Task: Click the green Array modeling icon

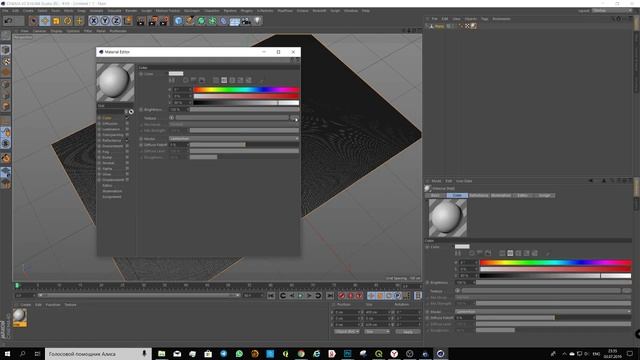Action: click(212, 21)
